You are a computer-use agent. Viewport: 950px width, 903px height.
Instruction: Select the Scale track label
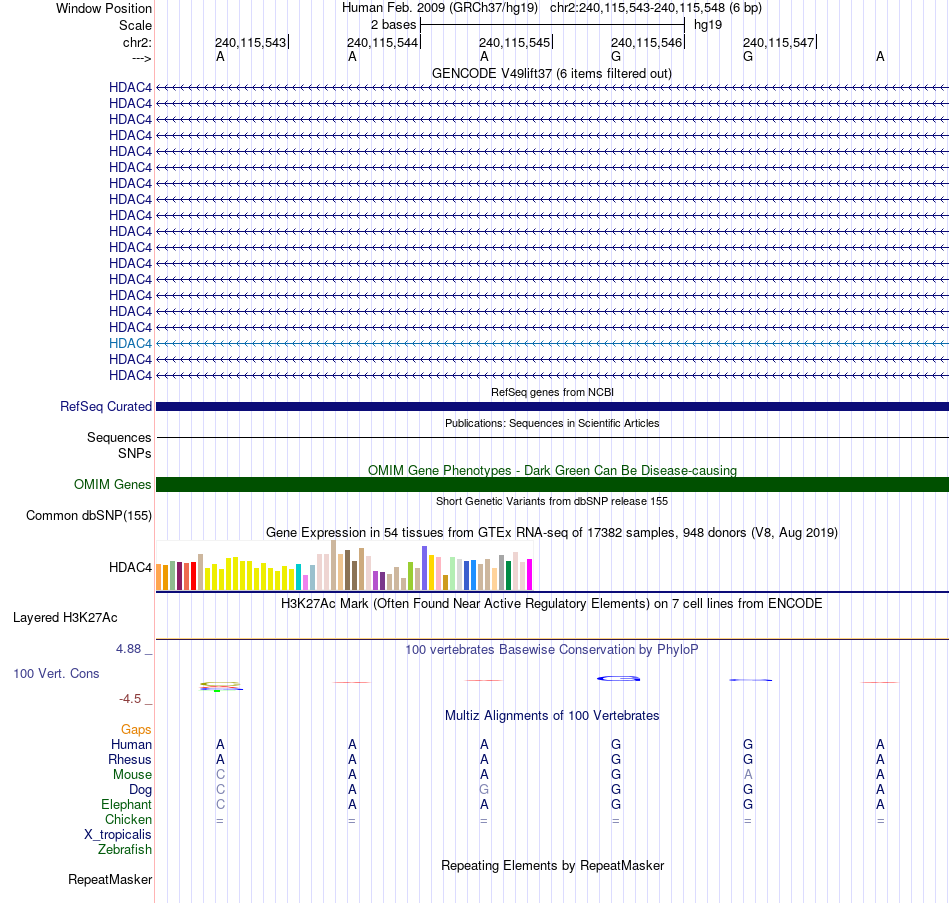click(x=135, y=25)
